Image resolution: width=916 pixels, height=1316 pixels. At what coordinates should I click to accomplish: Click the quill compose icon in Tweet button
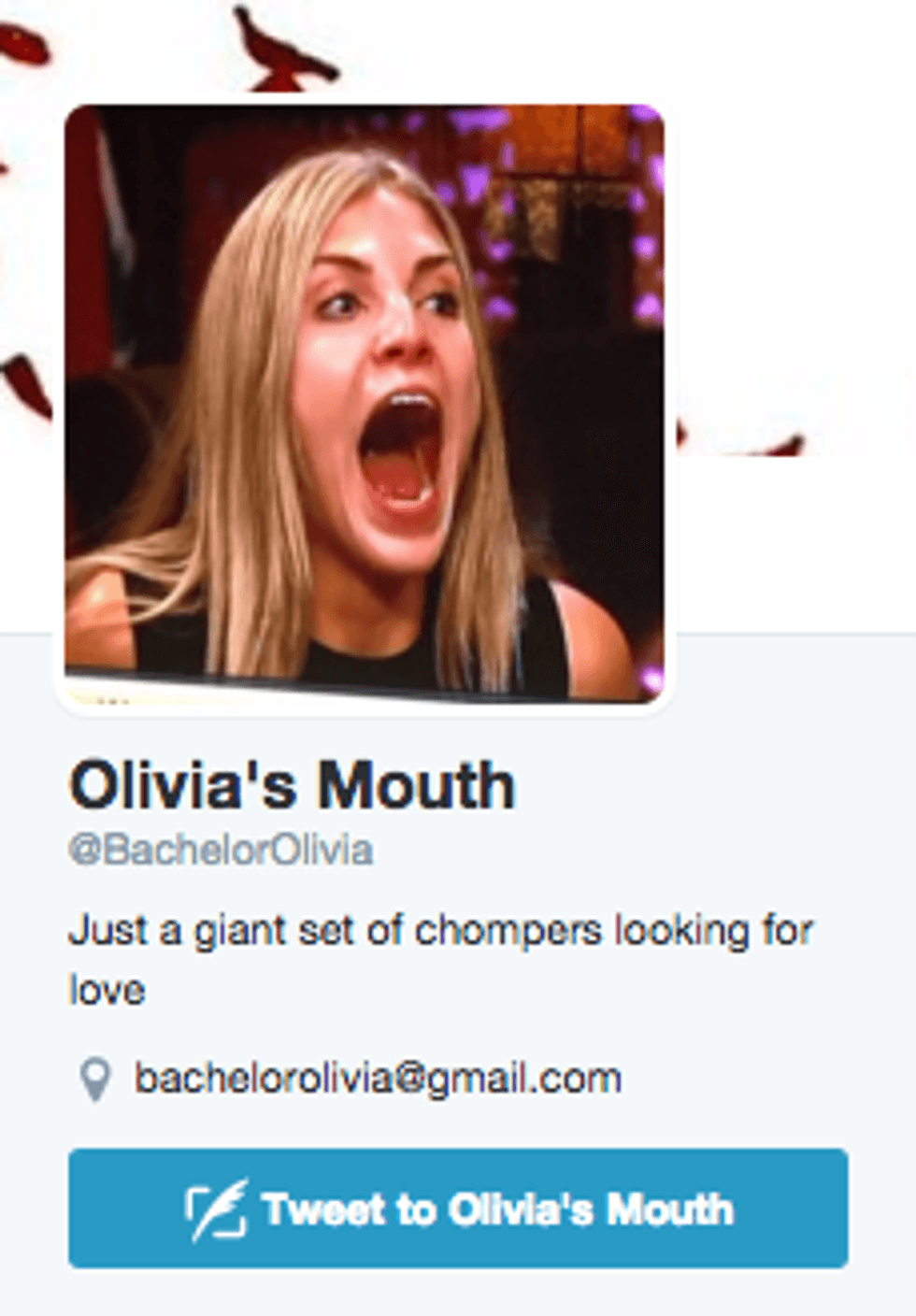216,1209
